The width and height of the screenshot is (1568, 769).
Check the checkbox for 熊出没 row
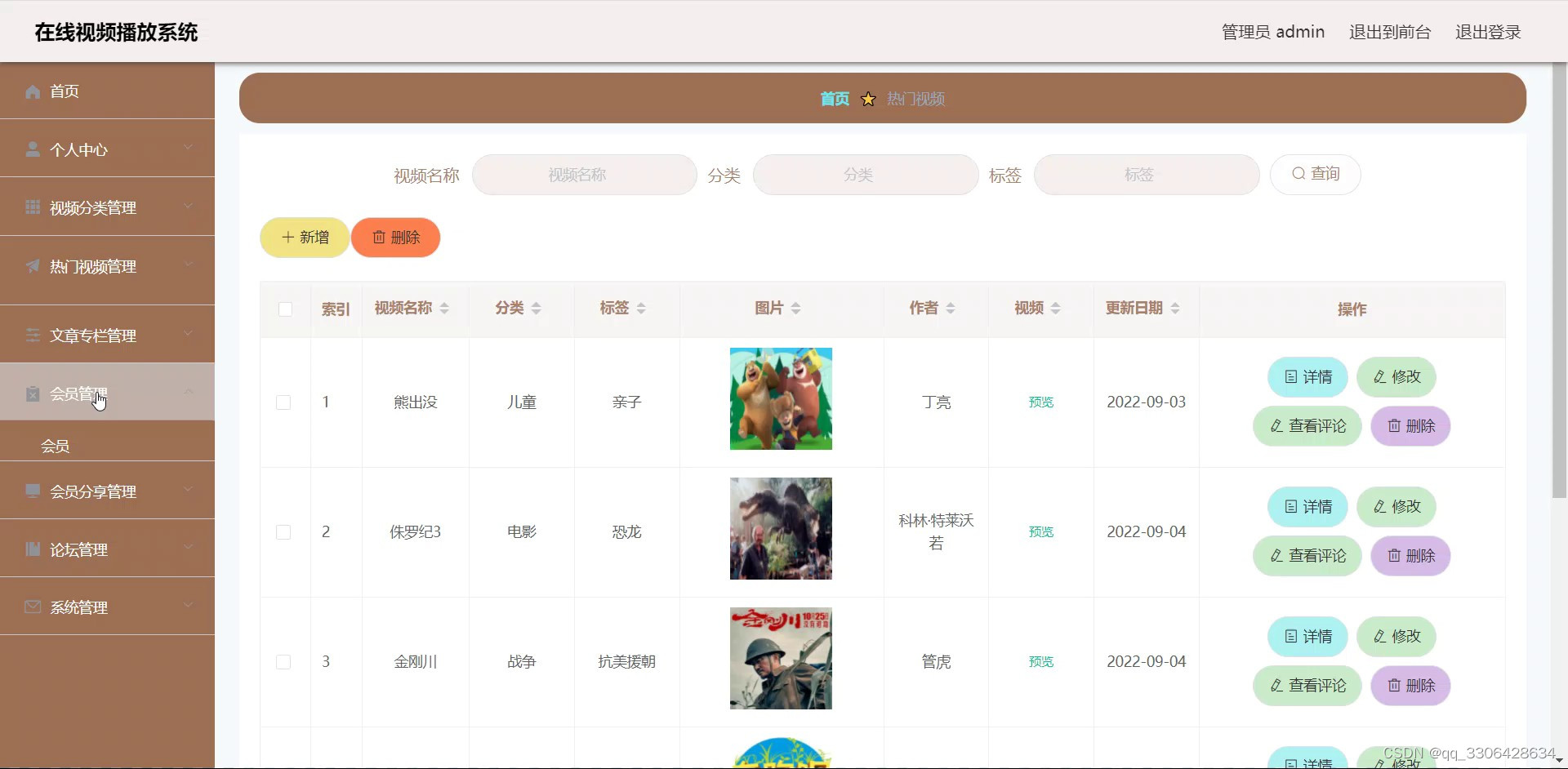pos(283,402)
